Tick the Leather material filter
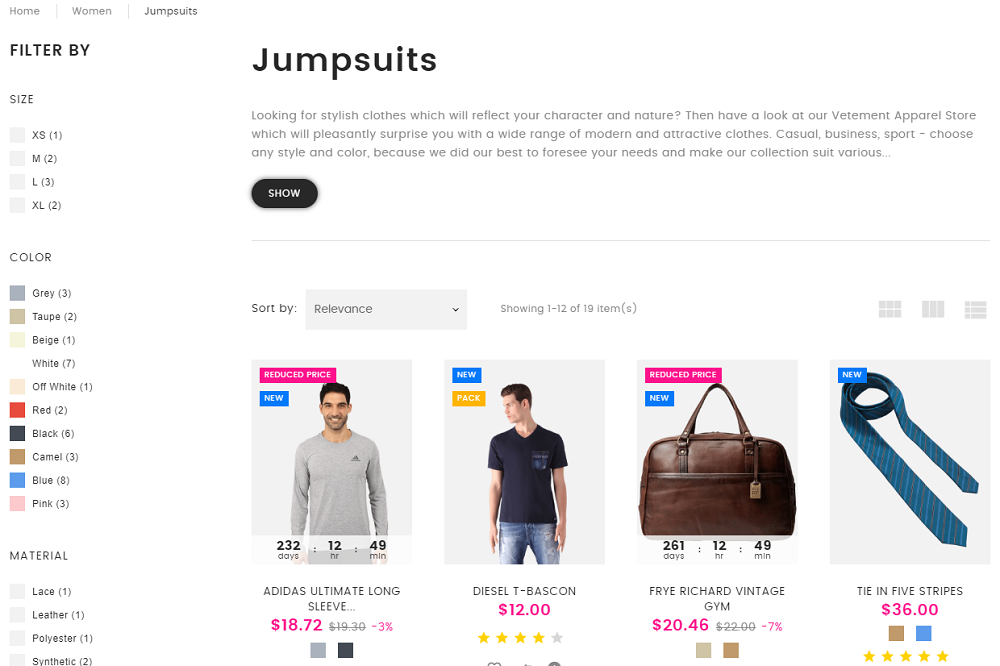 pyautogui.click(x=17, y=615)
